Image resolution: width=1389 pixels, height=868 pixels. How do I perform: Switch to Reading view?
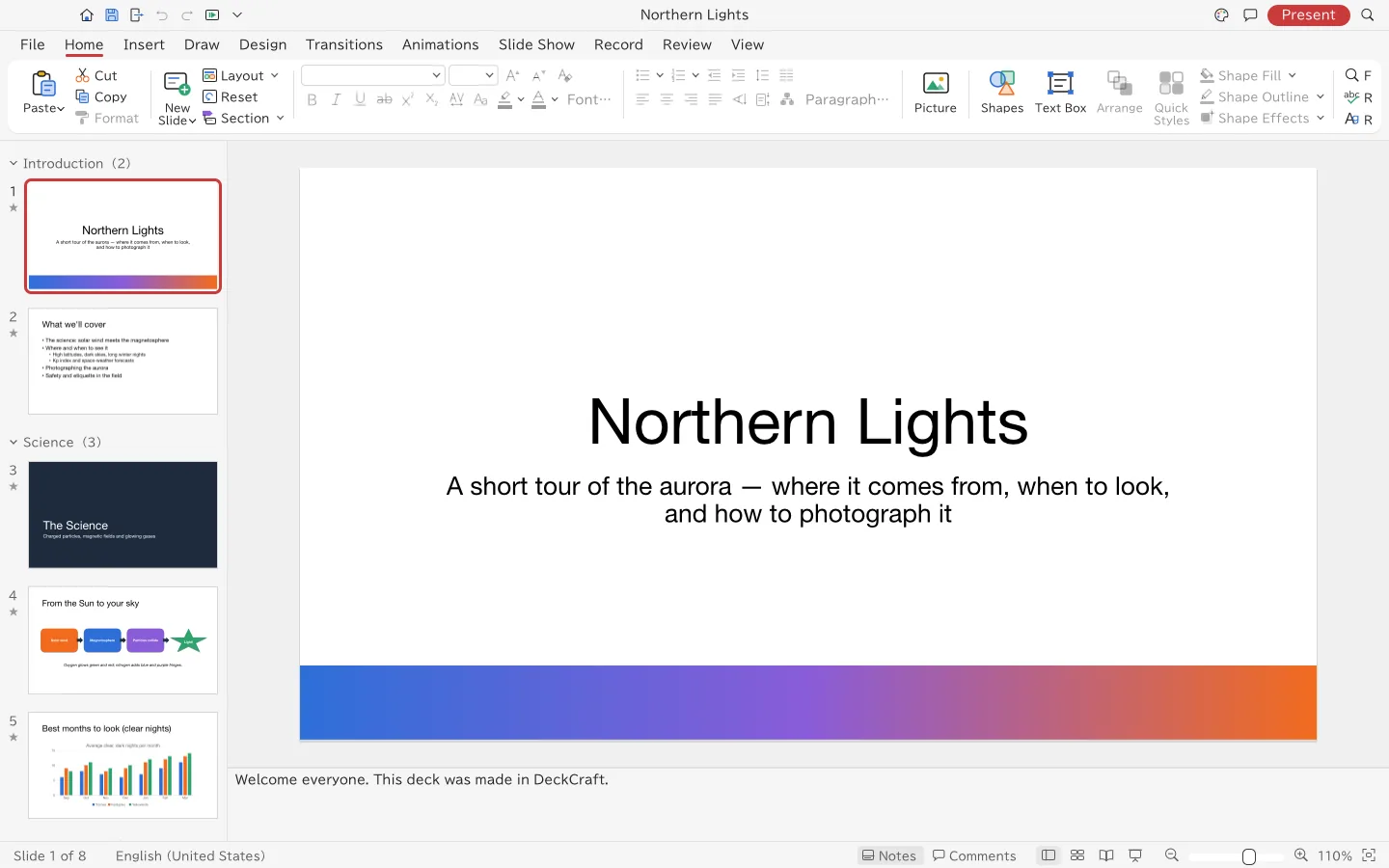tap(1106, 855)
